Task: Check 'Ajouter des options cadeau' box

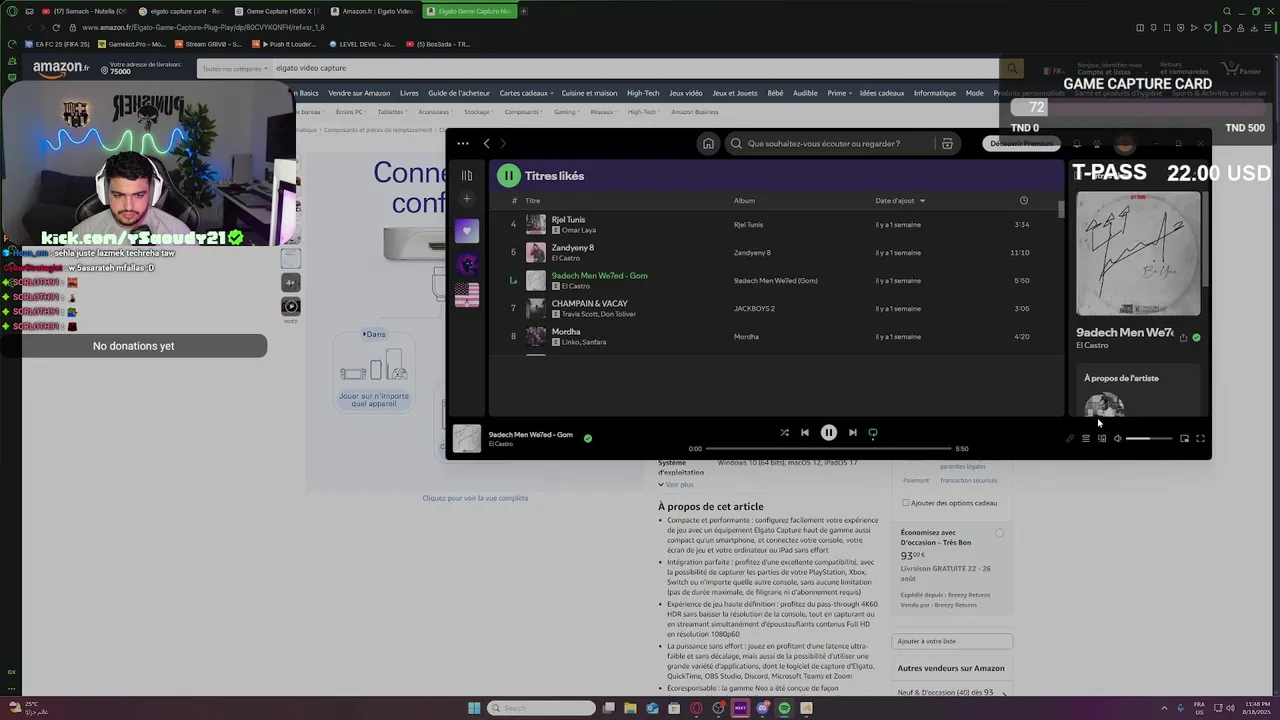Action: click(905, 503)
